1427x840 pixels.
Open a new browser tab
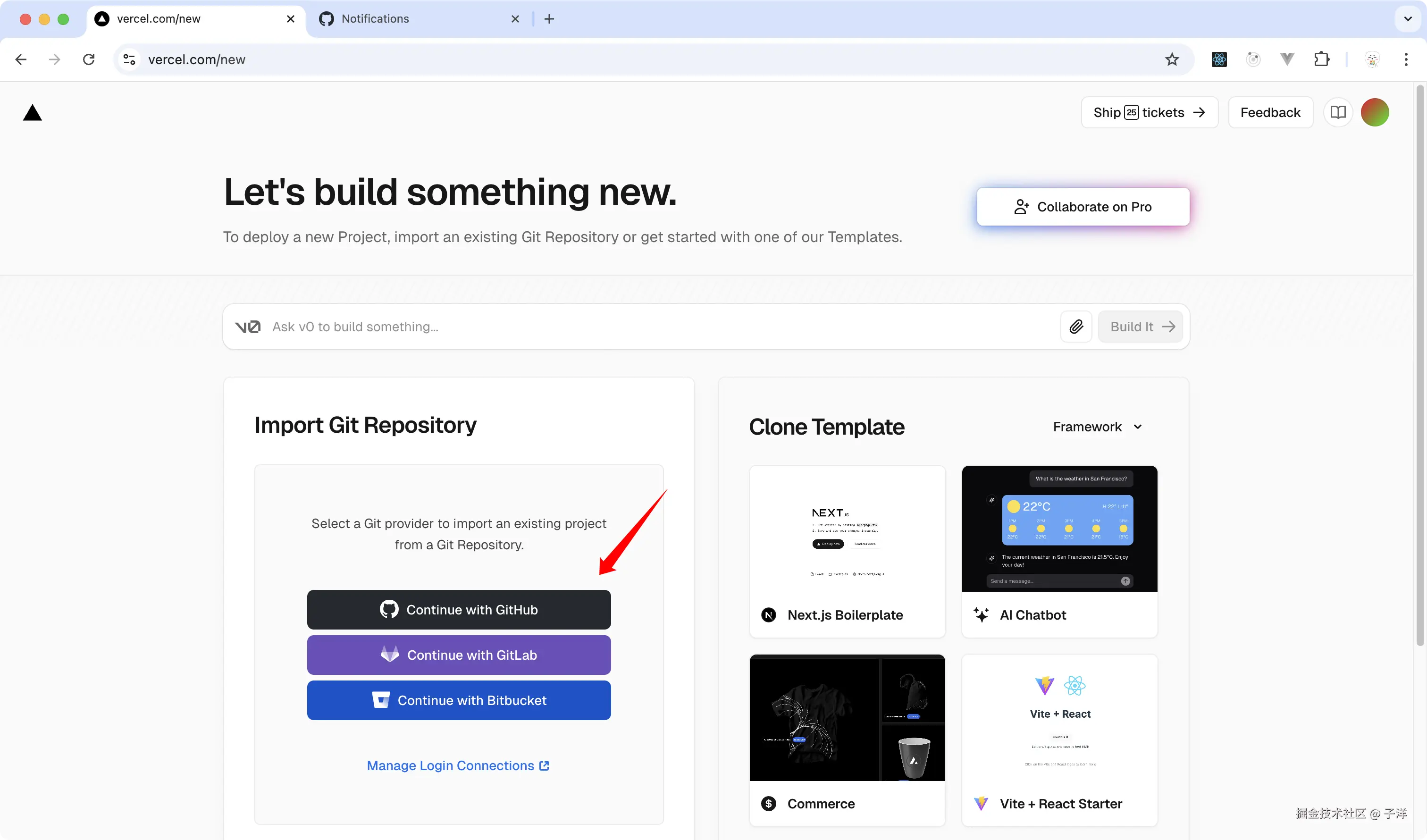click(549, 19)
